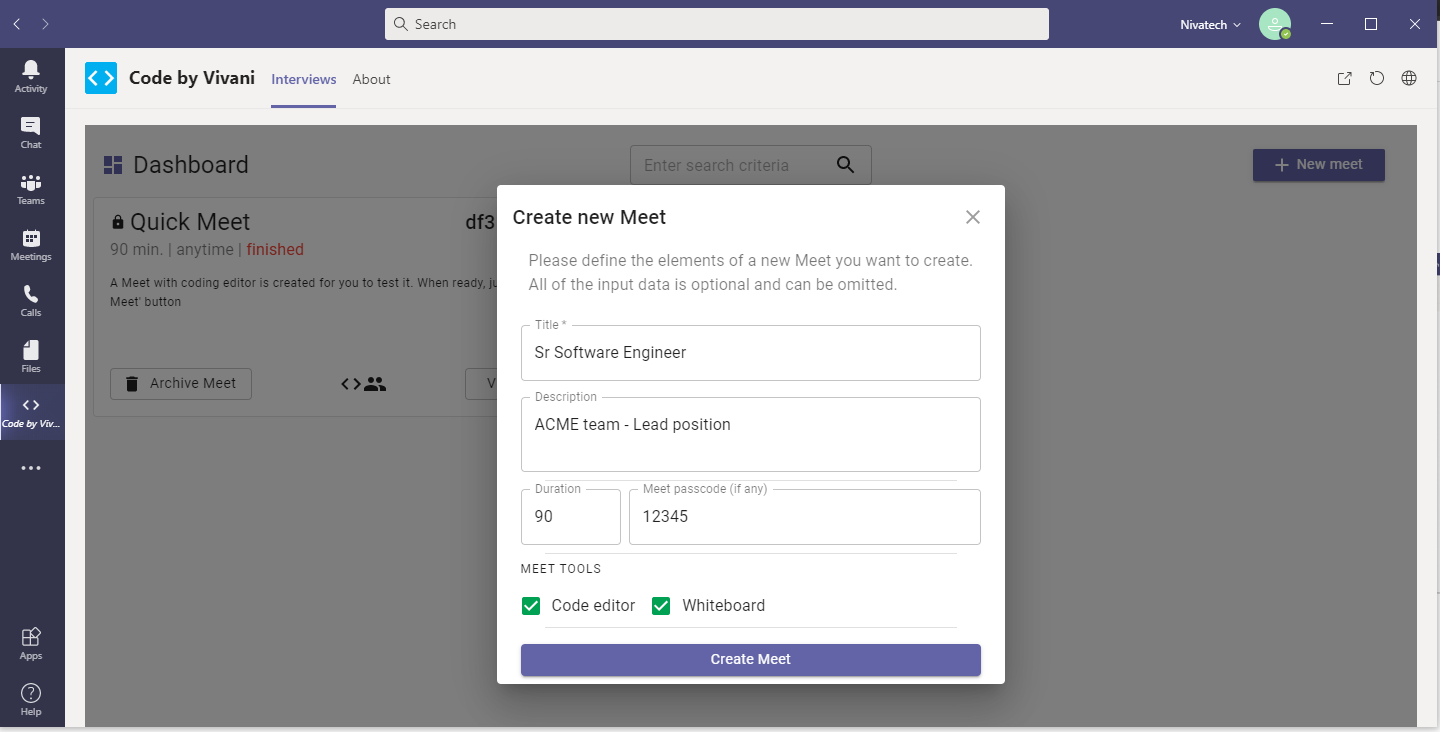Open the more apps ellipsis in the sidebar
The height and width of the screenshot is (732, 1440).
coord(31,467)
